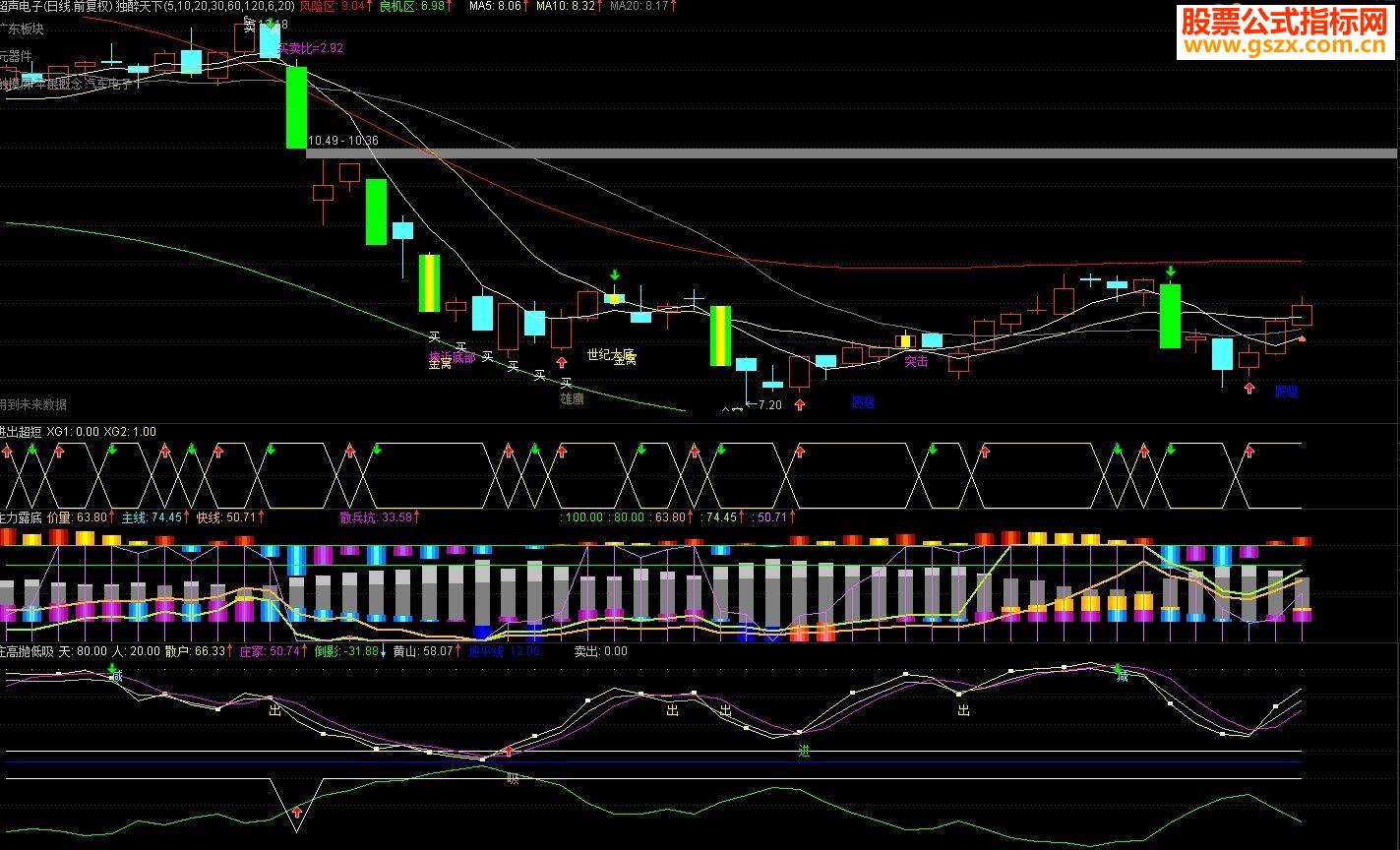Click the red up arrow under the candle before 世纪大底
This screenshot has height=850, width=1400.
coord(561,363)
